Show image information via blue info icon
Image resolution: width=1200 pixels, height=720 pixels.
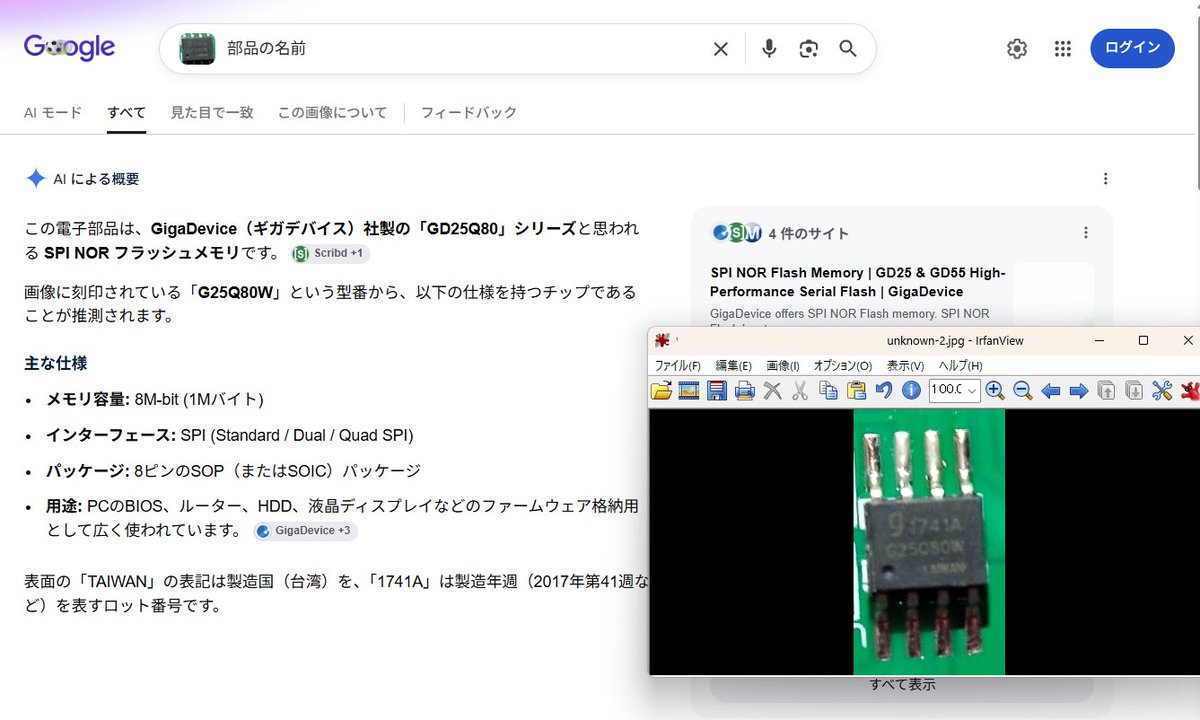[x=911, y=390]
